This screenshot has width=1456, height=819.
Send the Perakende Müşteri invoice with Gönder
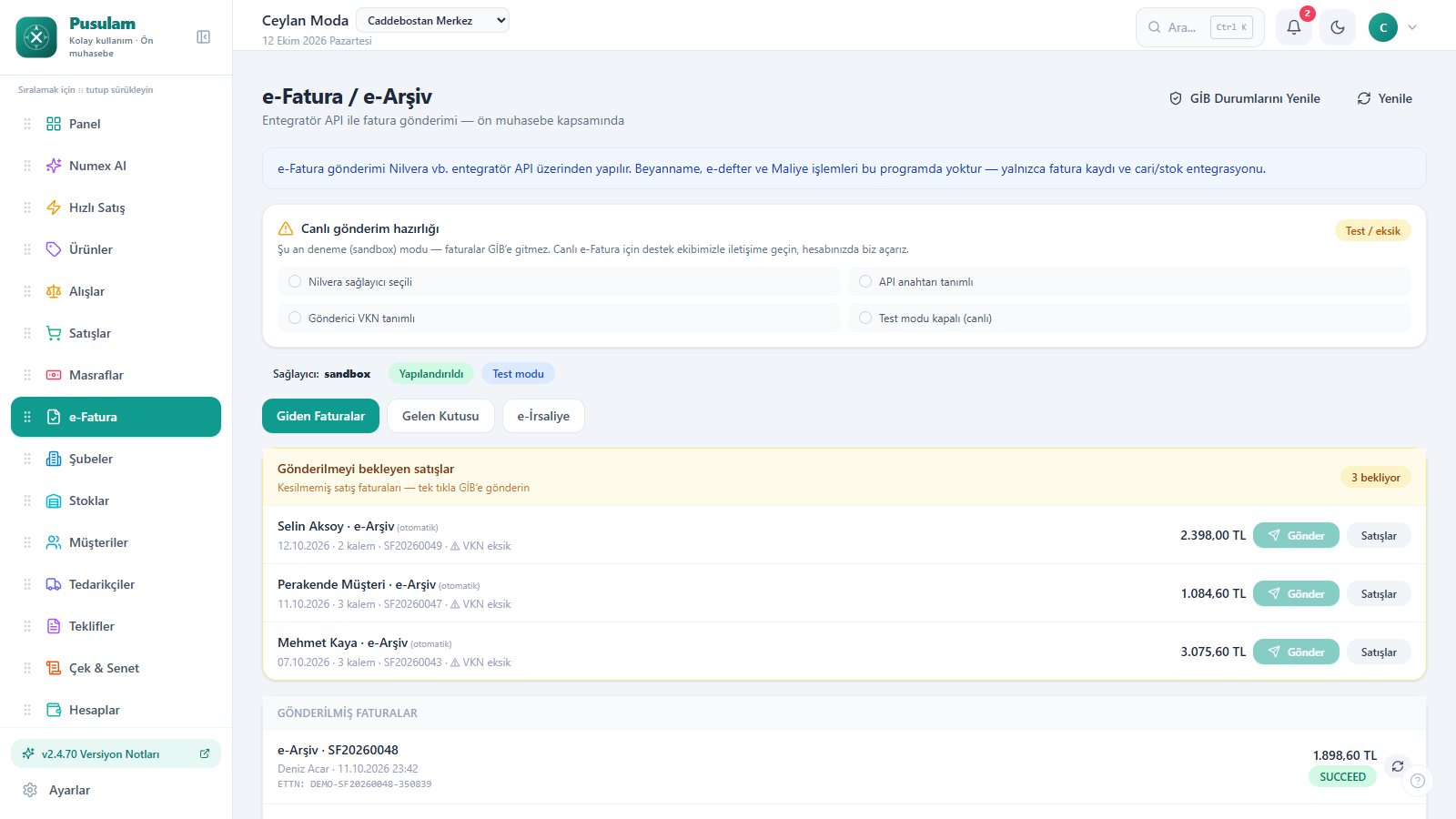coord(1296,593)
